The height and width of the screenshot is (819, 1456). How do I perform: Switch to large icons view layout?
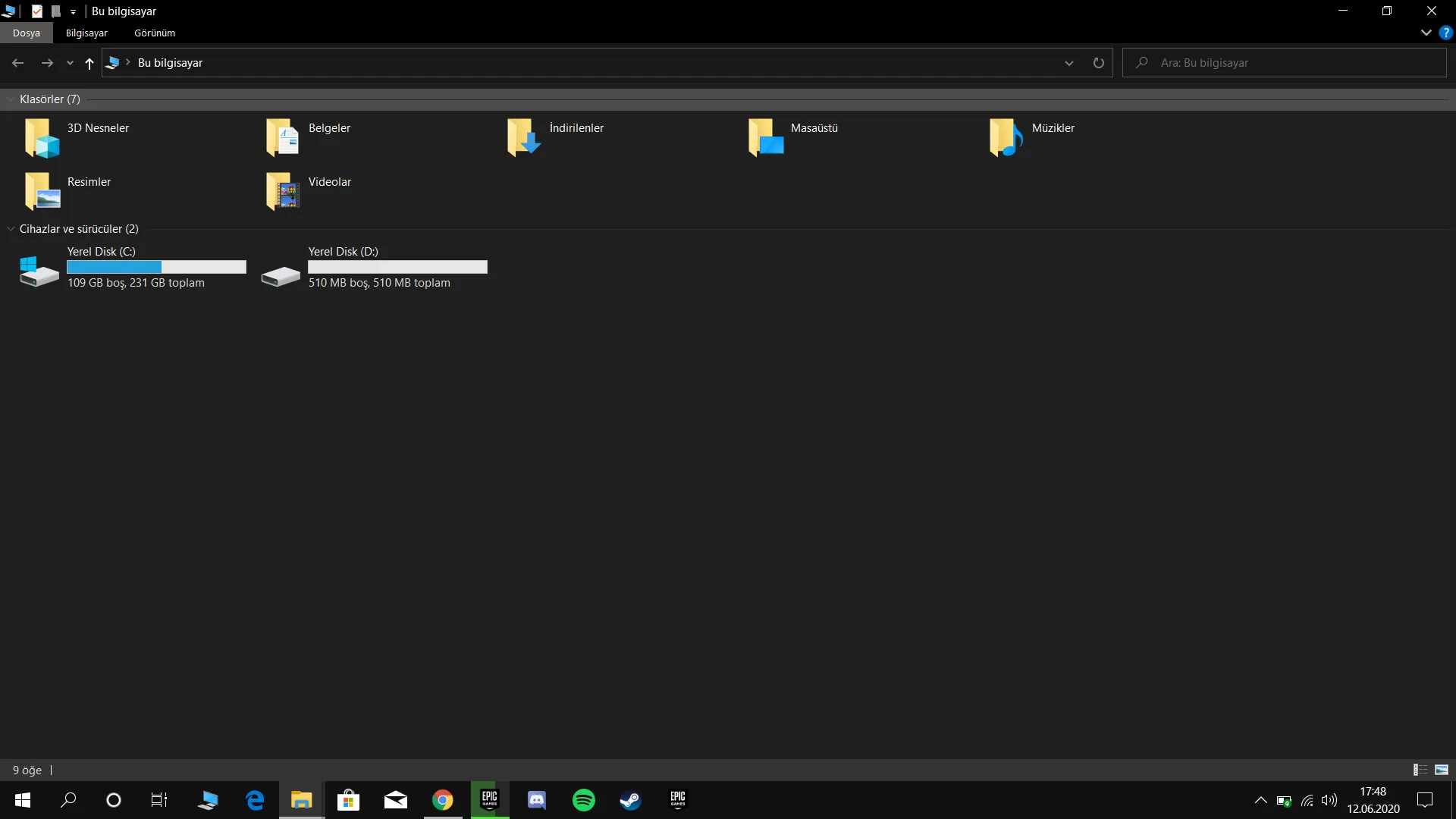[1442, 770]
